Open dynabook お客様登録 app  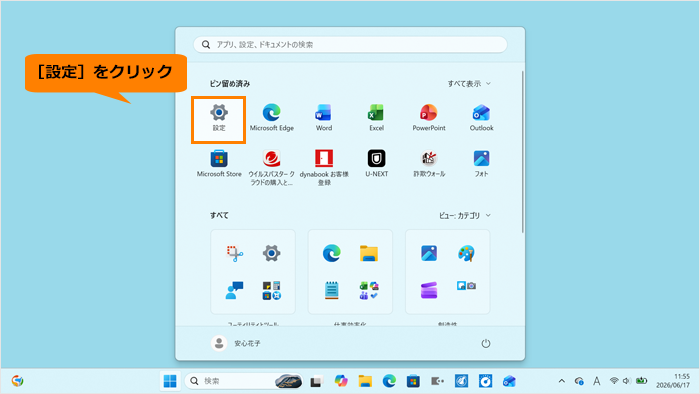pos(324,168)
